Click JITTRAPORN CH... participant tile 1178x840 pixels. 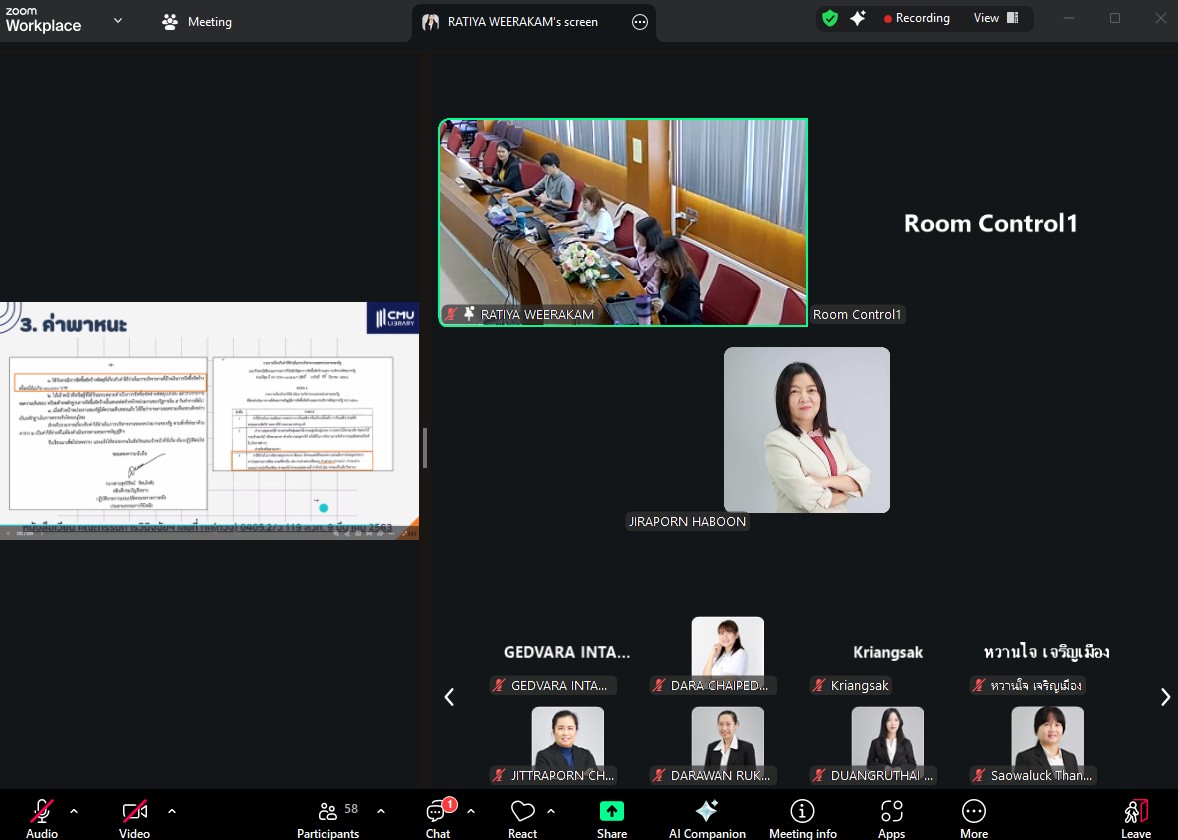567,745
